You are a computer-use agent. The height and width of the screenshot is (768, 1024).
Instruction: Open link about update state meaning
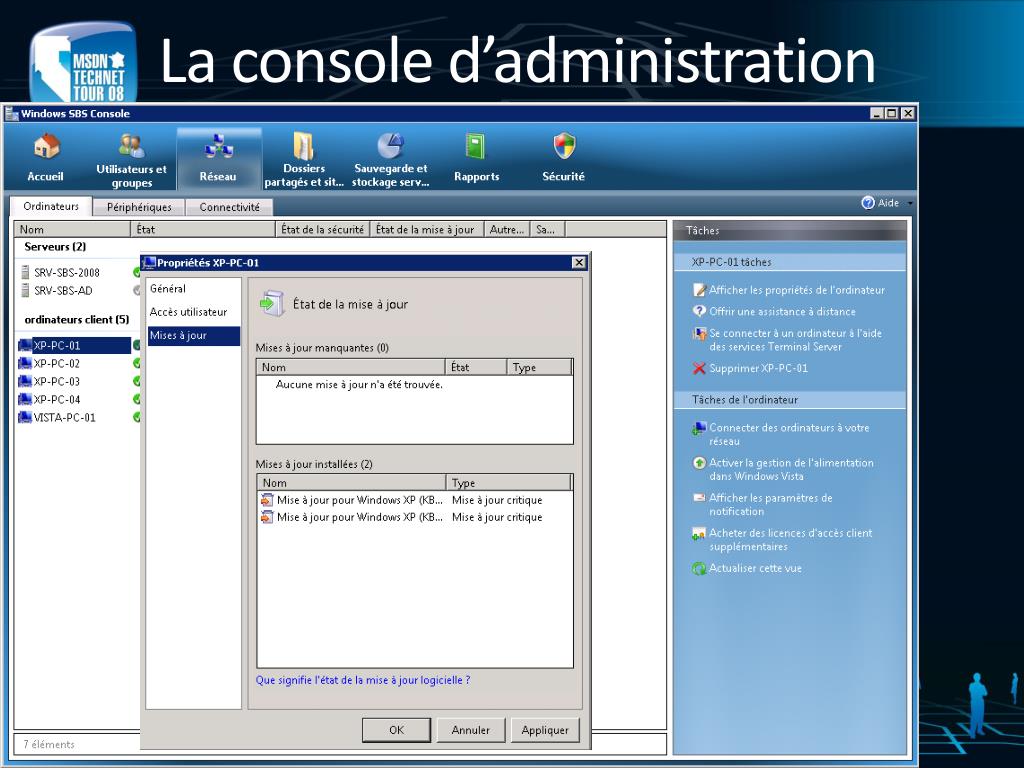(363, 680)
